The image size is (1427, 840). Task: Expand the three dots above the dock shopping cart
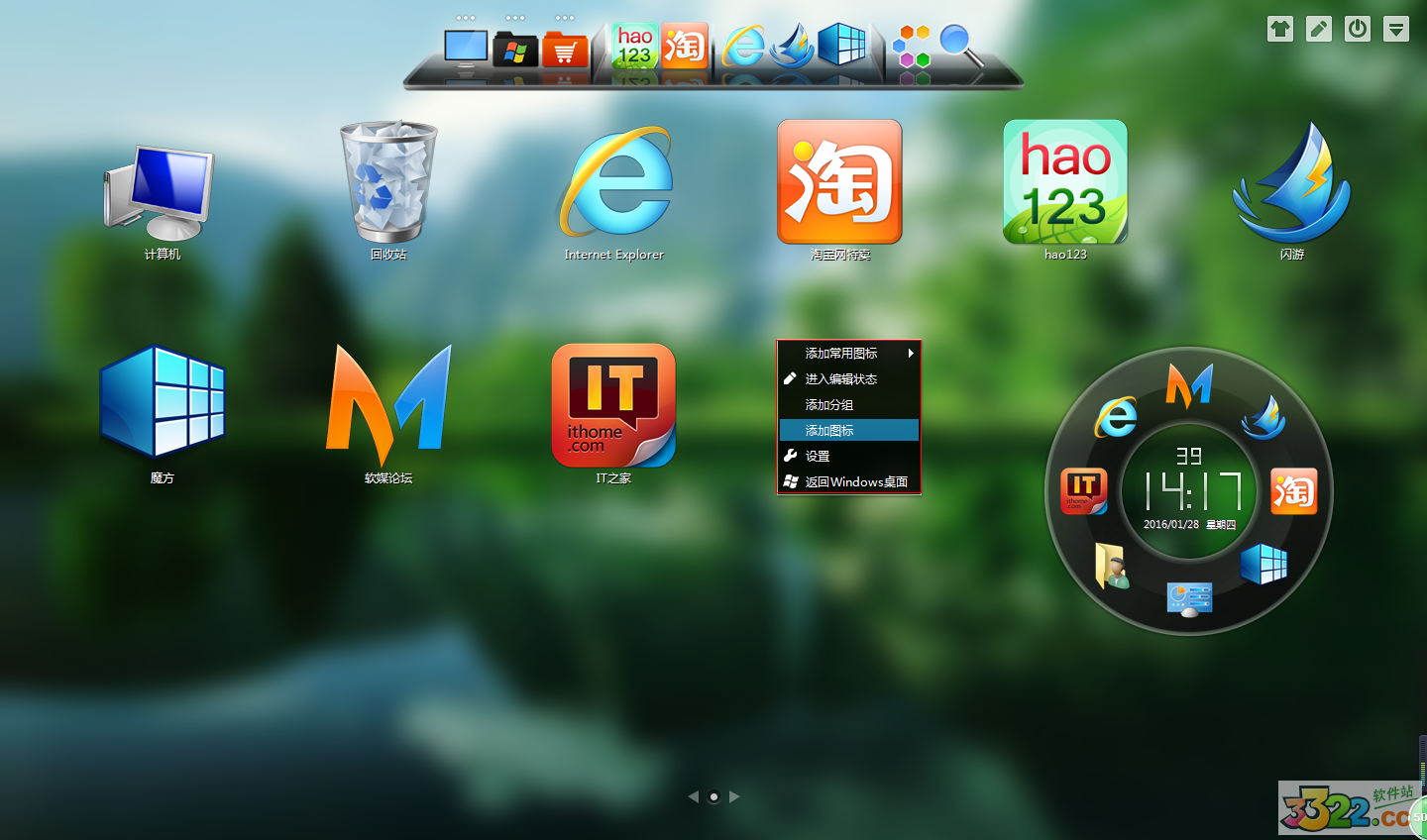tap(565, 18)
